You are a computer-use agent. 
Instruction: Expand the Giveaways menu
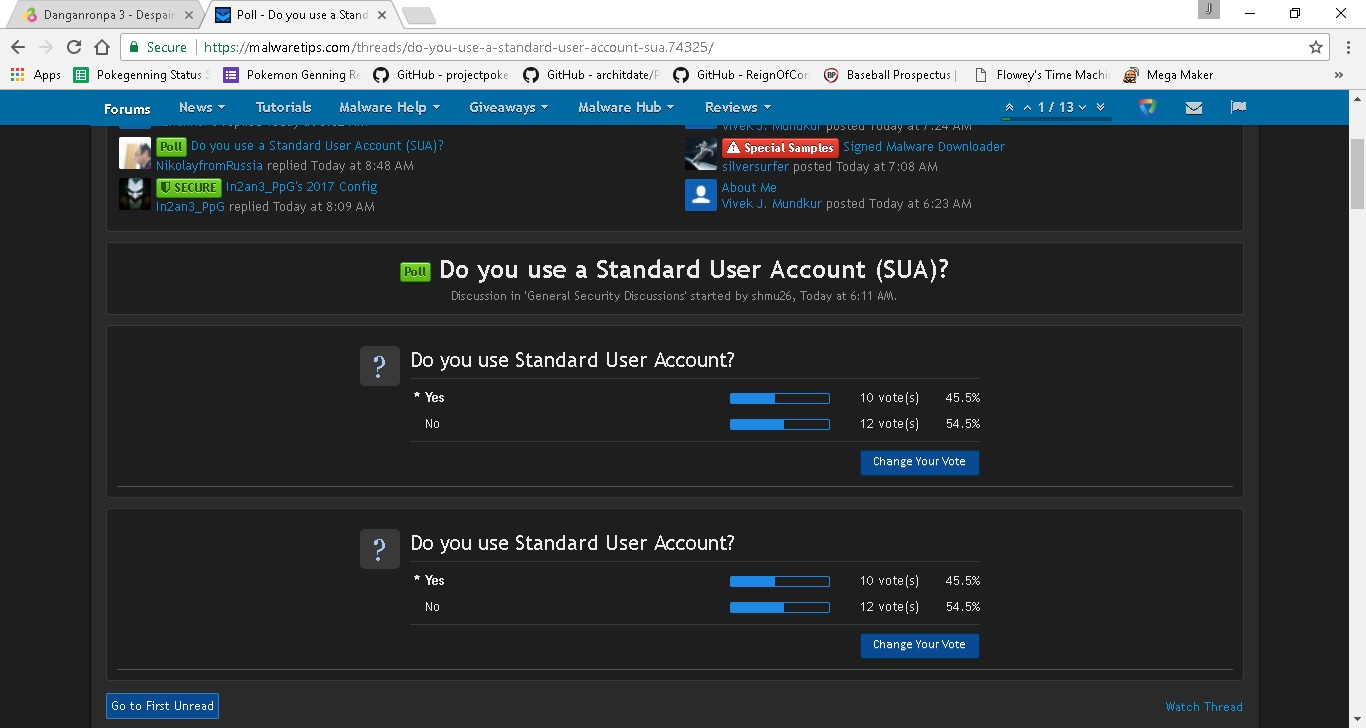click(x=508, y=107)
